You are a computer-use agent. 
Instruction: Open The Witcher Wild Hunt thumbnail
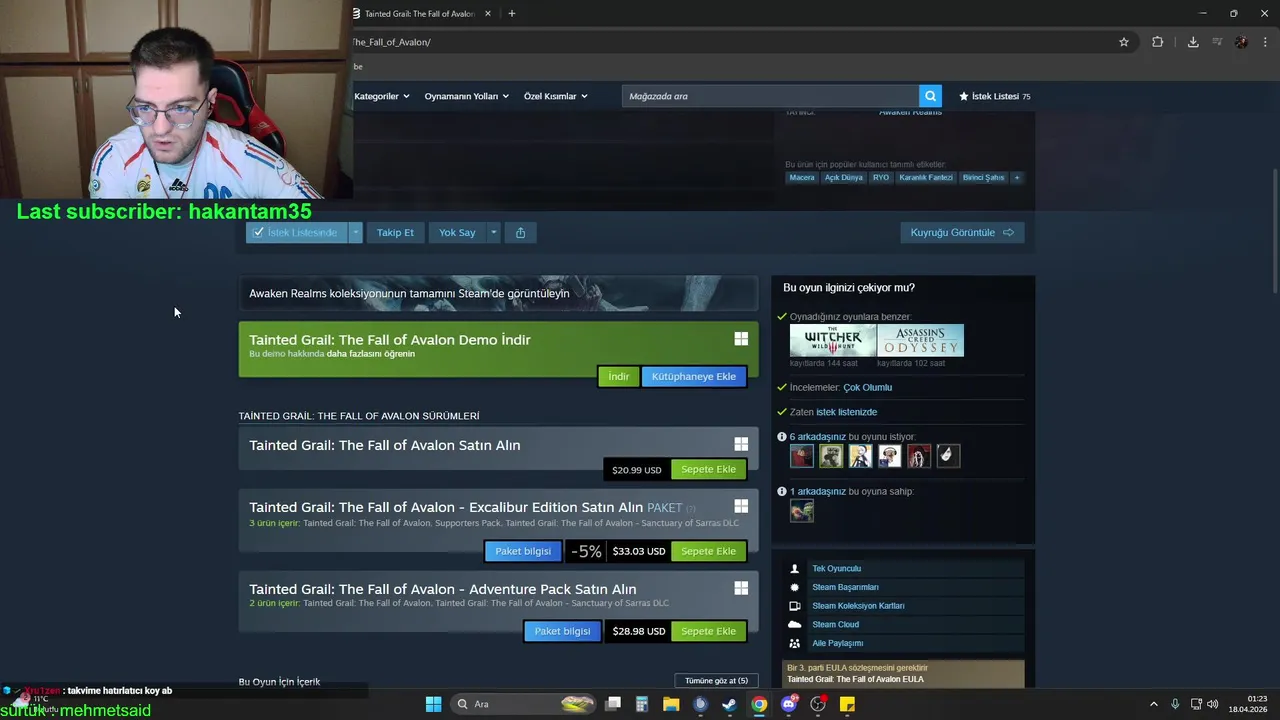coord(832,340)
